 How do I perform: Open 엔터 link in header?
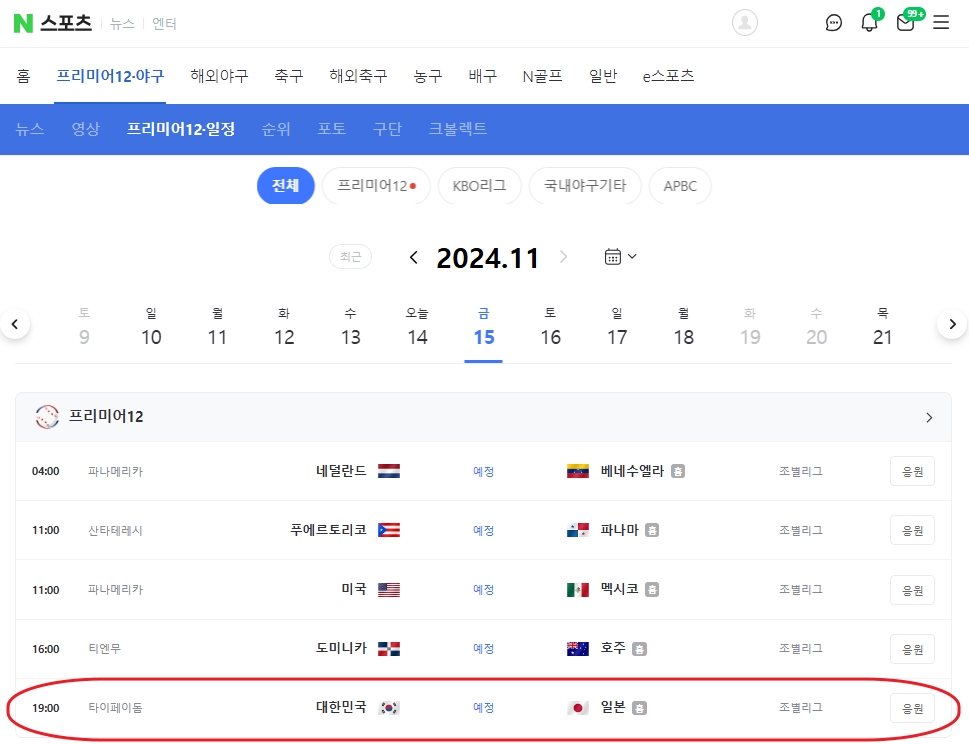point(164,23)
